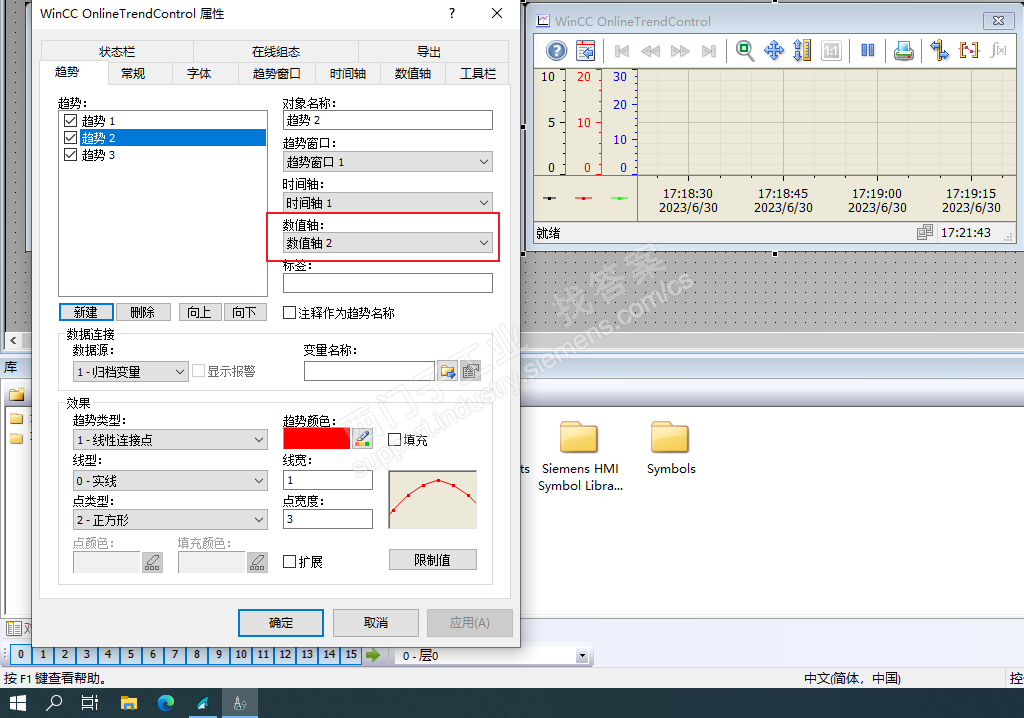The image size is (1024, 718).
Task: Toggle checkbox for 趋势 3
Action: [x=71, y=154]
